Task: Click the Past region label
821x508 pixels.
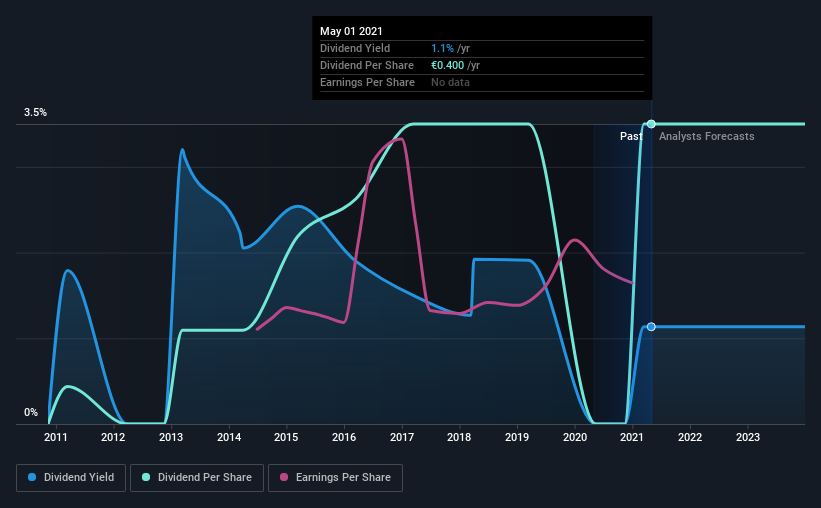Action: point(631,136)
